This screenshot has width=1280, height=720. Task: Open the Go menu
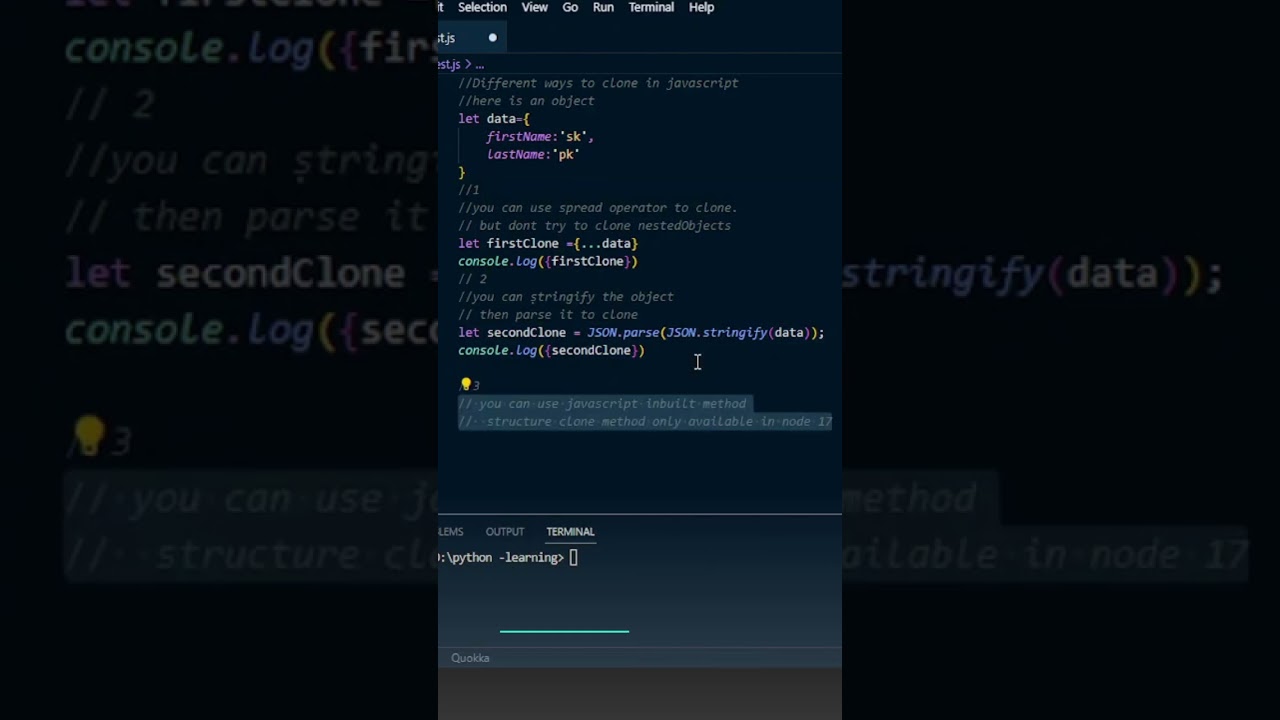click(x=570, y=7)
